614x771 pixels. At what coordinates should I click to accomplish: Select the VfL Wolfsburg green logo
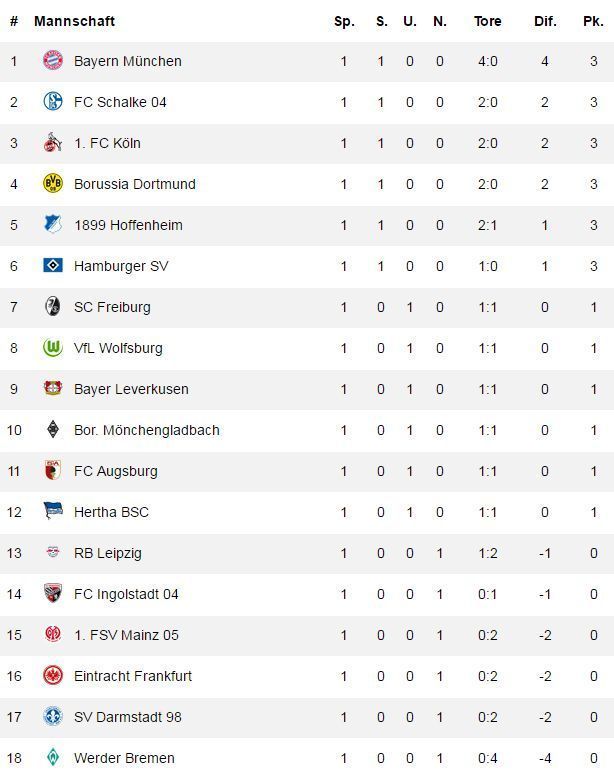53,348
